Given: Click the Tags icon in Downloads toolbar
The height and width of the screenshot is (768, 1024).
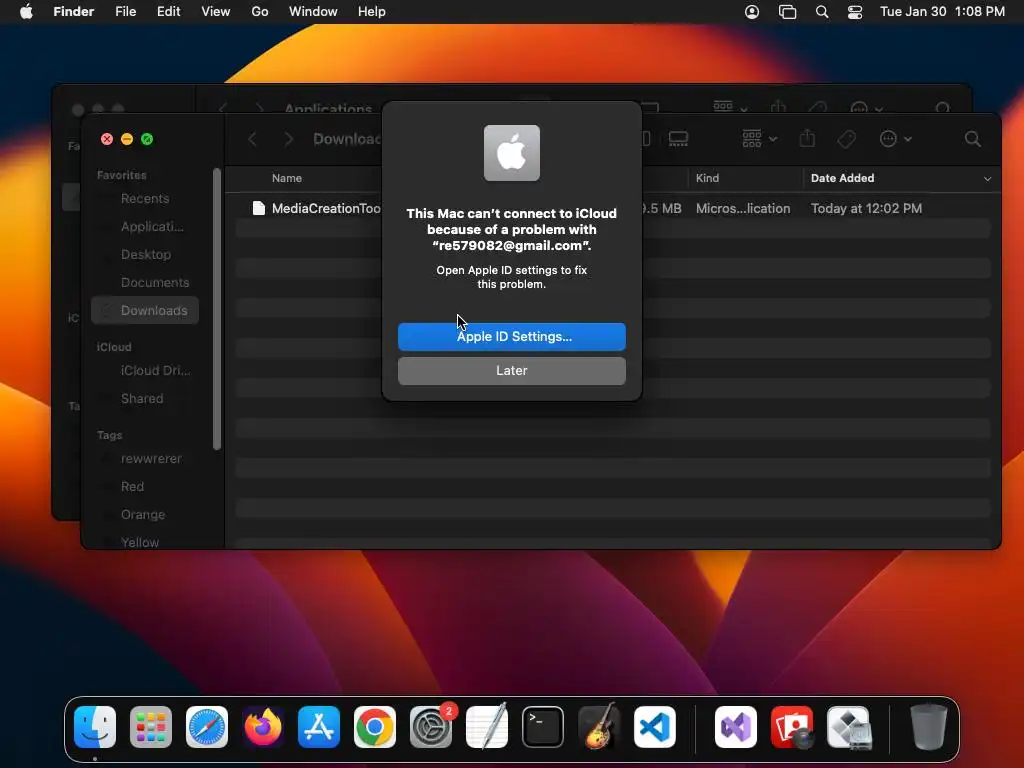Looking at the screenshot, I should [x=847, y=138].
